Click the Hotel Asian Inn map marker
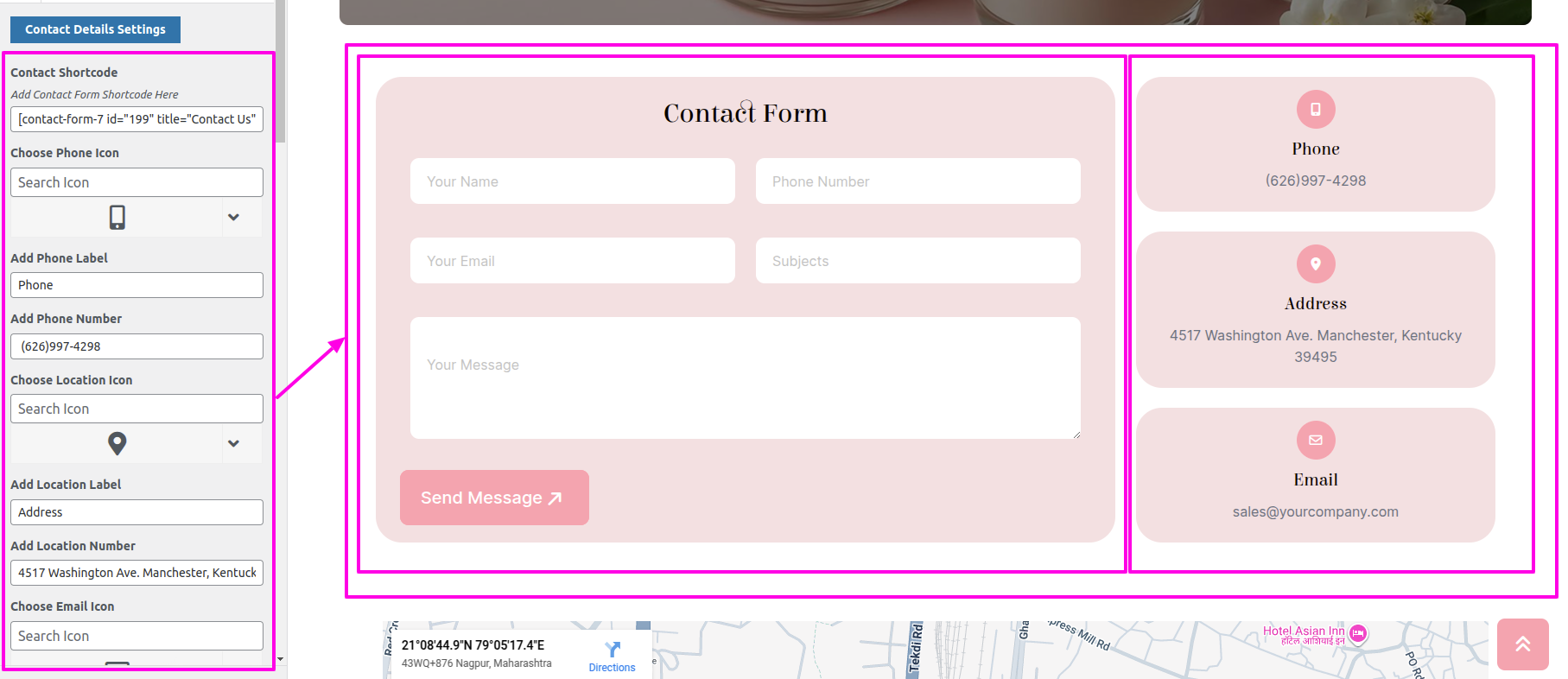Image resolution: width=1568 pixels, height=679 pixels. coord(1358,634)
